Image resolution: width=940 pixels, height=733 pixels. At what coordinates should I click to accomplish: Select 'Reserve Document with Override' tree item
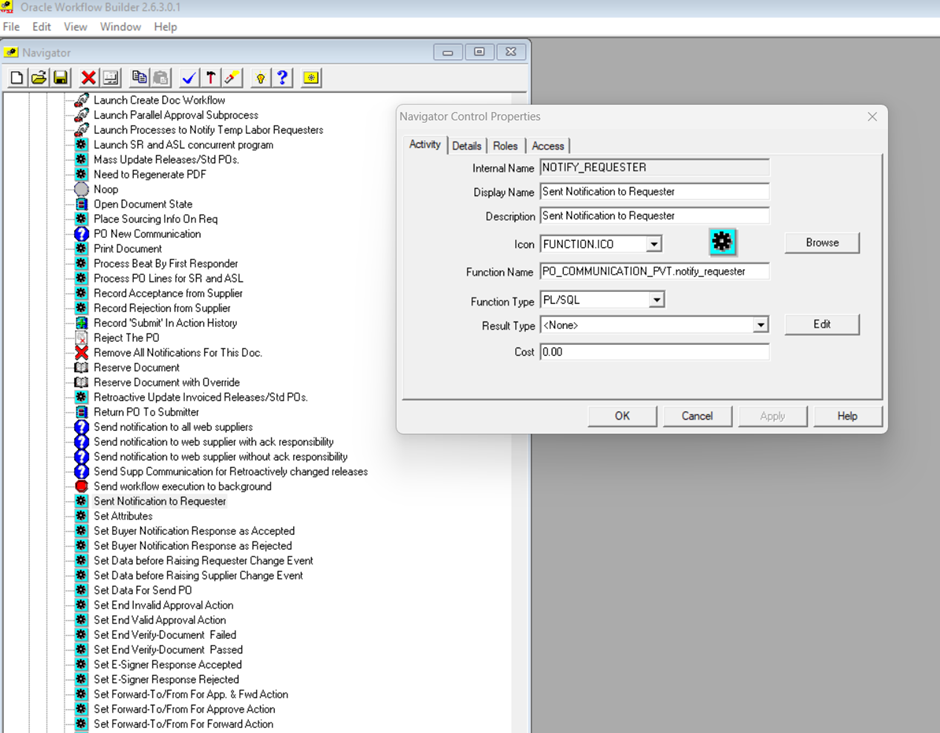[x=166, y=382]
